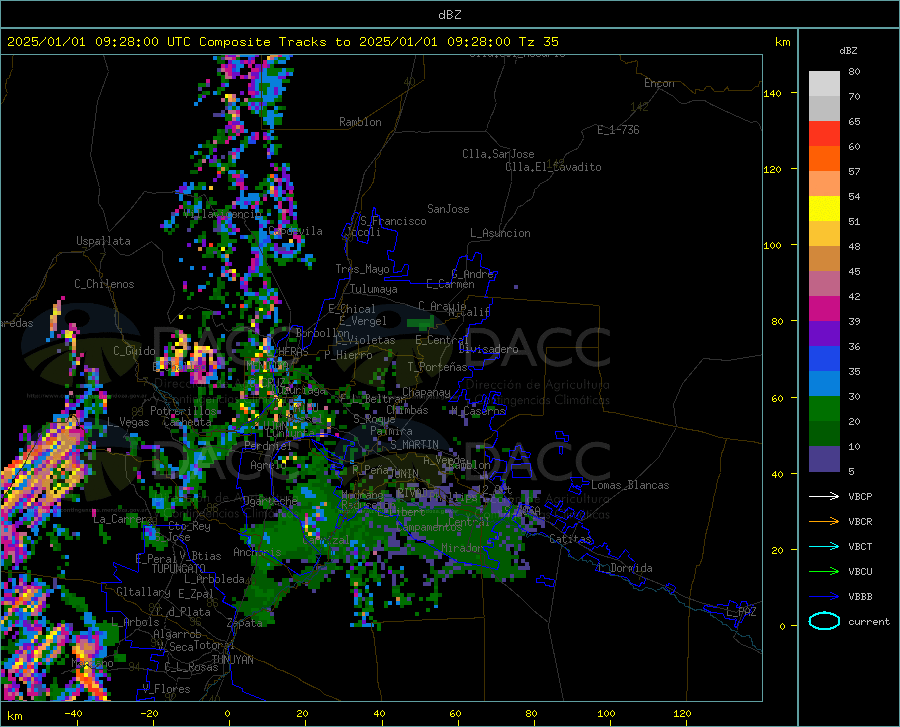
Task: Click the 80 km tick on the vertical axis
Action: pyautogui.click(x=777, y=321)
